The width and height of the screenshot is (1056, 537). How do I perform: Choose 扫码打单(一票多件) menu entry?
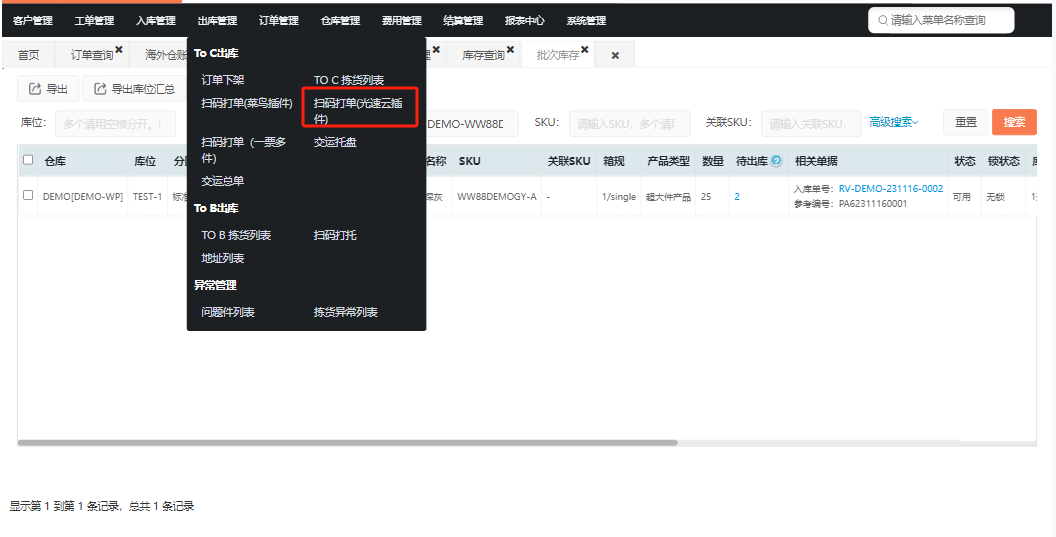tap(244, 150)
